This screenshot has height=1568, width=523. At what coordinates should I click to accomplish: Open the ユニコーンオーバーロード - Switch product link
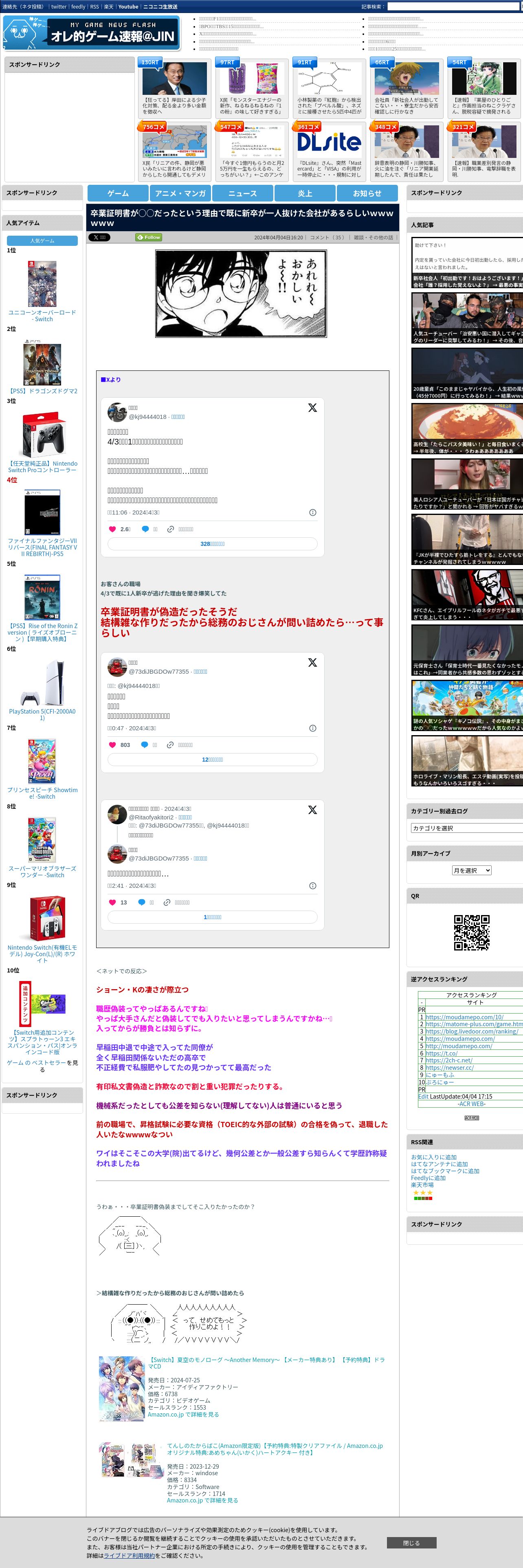pos(42,315)
